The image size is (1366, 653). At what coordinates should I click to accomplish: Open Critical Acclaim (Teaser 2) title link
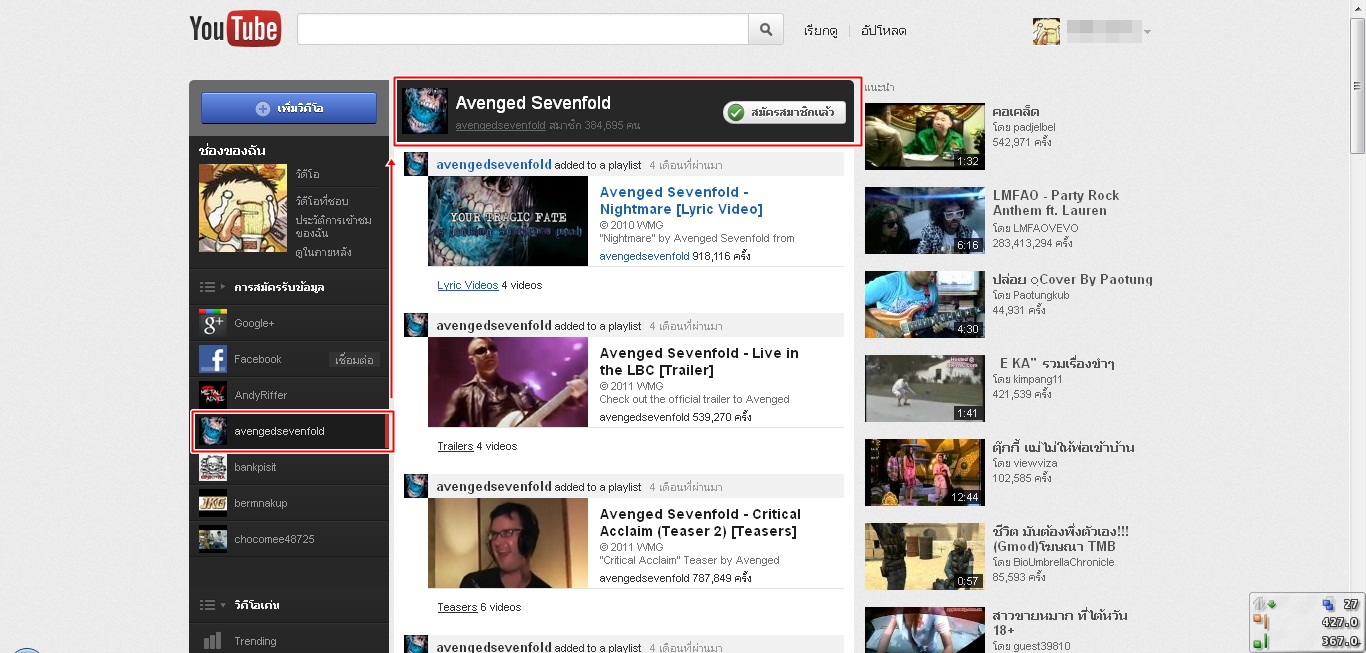(700, 522)
